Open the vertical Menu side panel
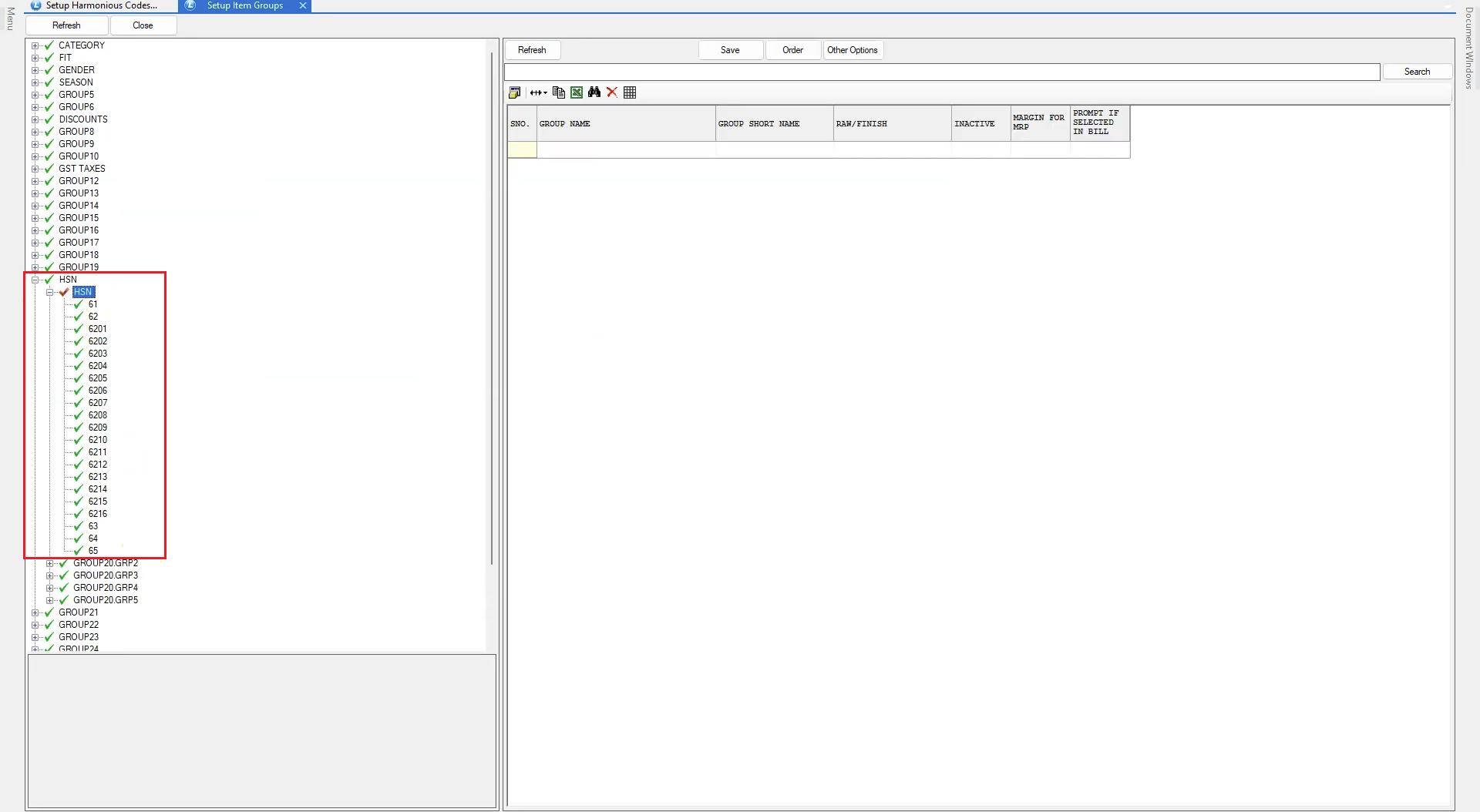 tap(10, 18)
